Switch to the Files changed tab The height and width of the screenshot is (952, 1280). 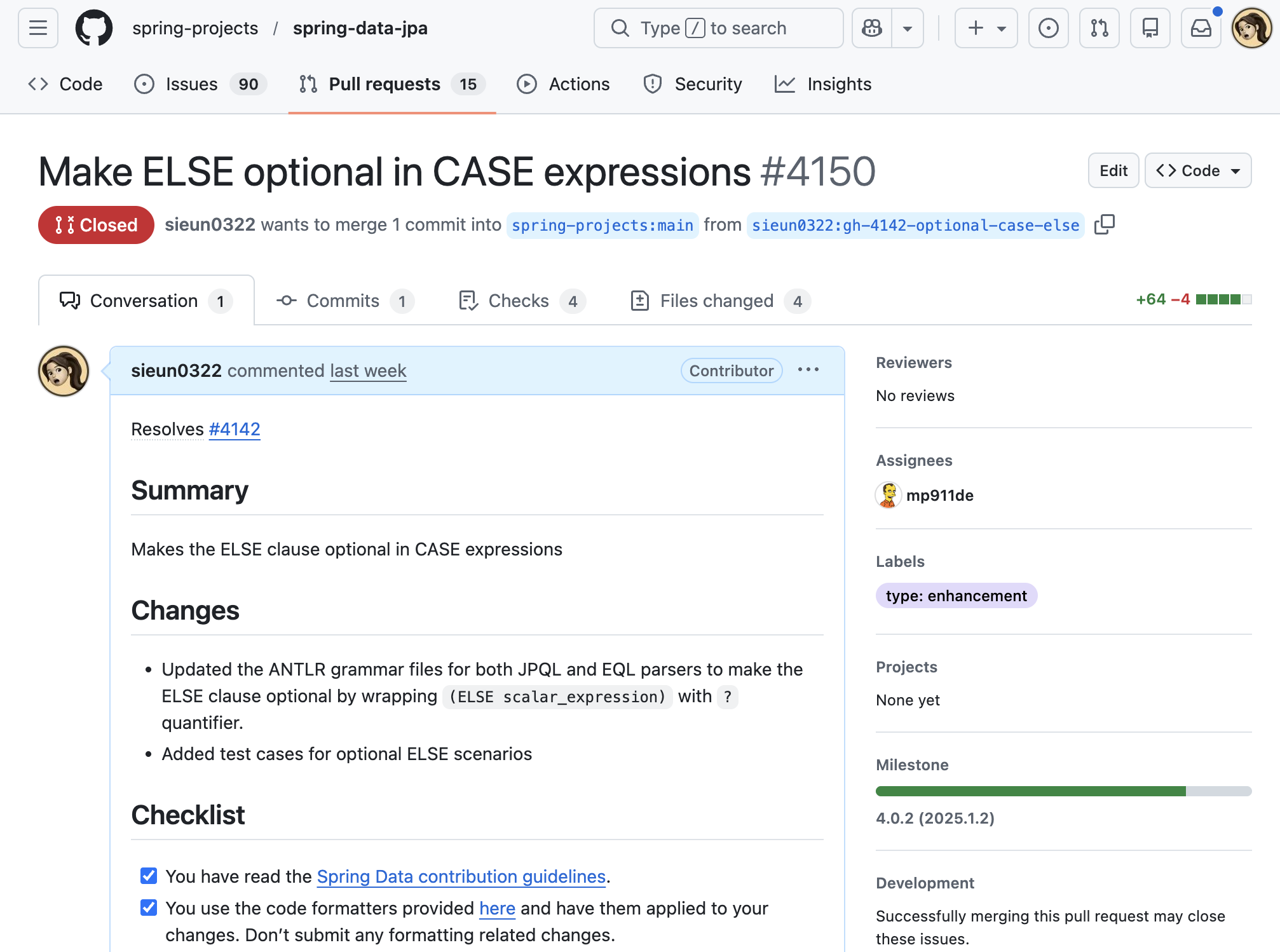(716, 301)
